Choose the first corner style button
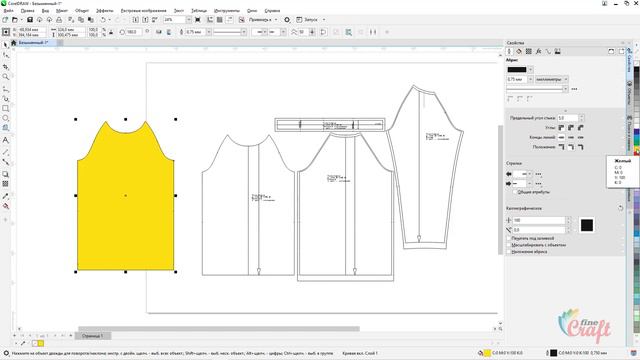The image size is (640, 360). 561,128
